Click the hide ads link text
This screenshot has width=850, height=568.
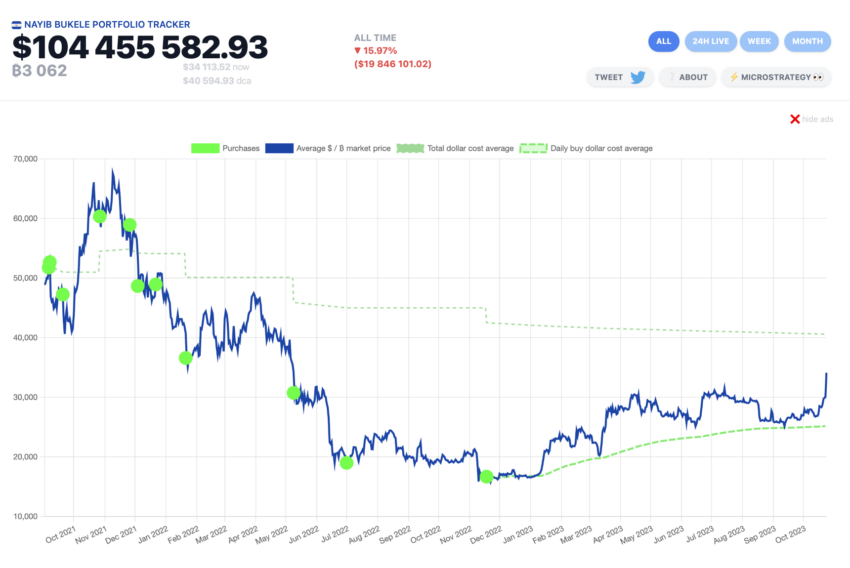point(817,119)
